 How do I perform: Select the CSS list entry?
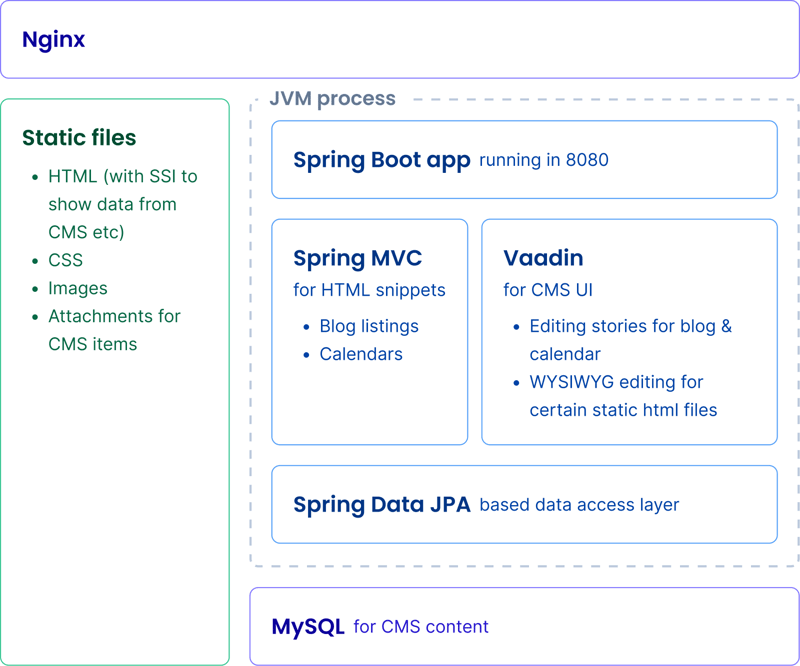(65, 260)
